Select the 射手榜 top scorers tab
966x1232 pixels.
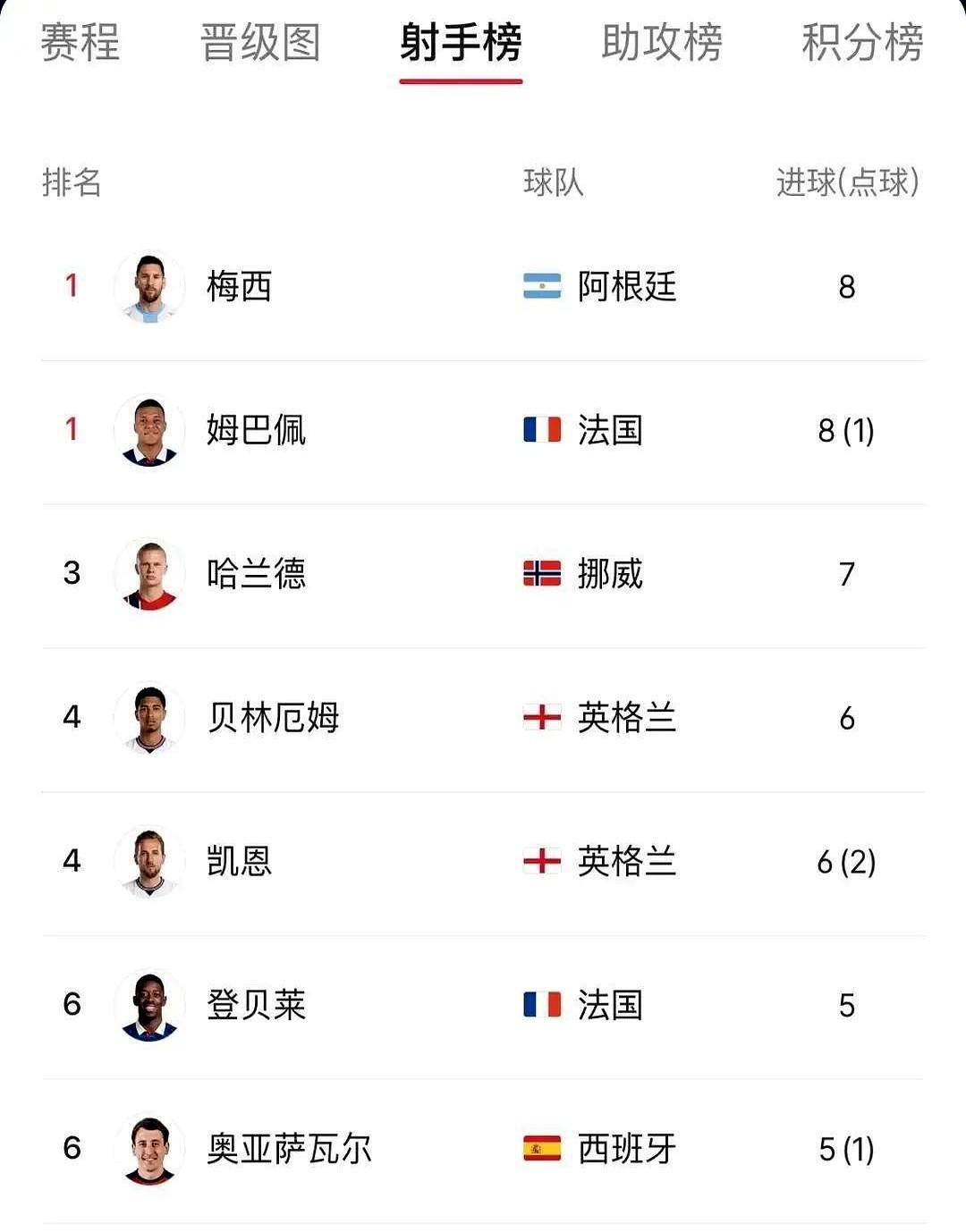(x=461, y=43)
